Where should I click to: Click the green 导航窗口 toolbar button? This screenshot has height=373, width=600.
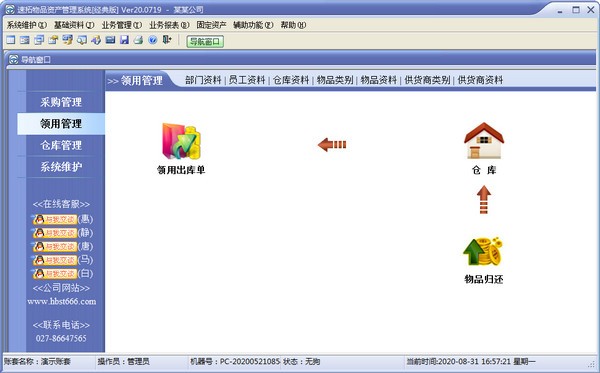(x=205, y=41)
